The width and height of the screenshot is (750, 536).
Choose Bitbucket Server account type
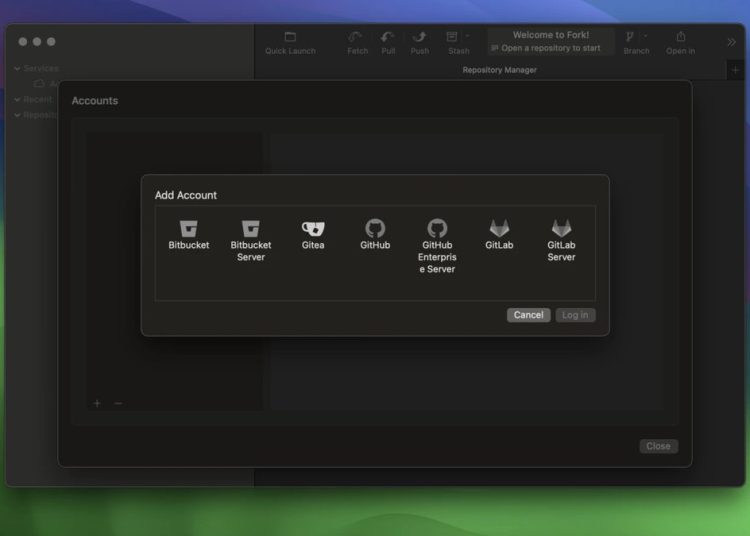[x=251, y=240]
